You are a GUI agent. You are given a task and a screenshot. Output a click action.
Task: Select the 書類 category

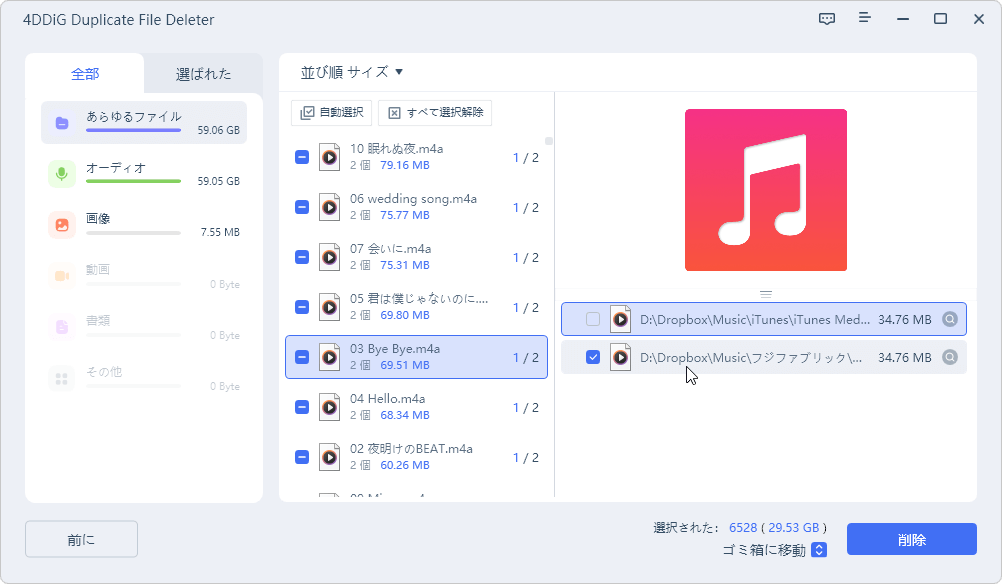pyautogui.click(x=144, y=327)
